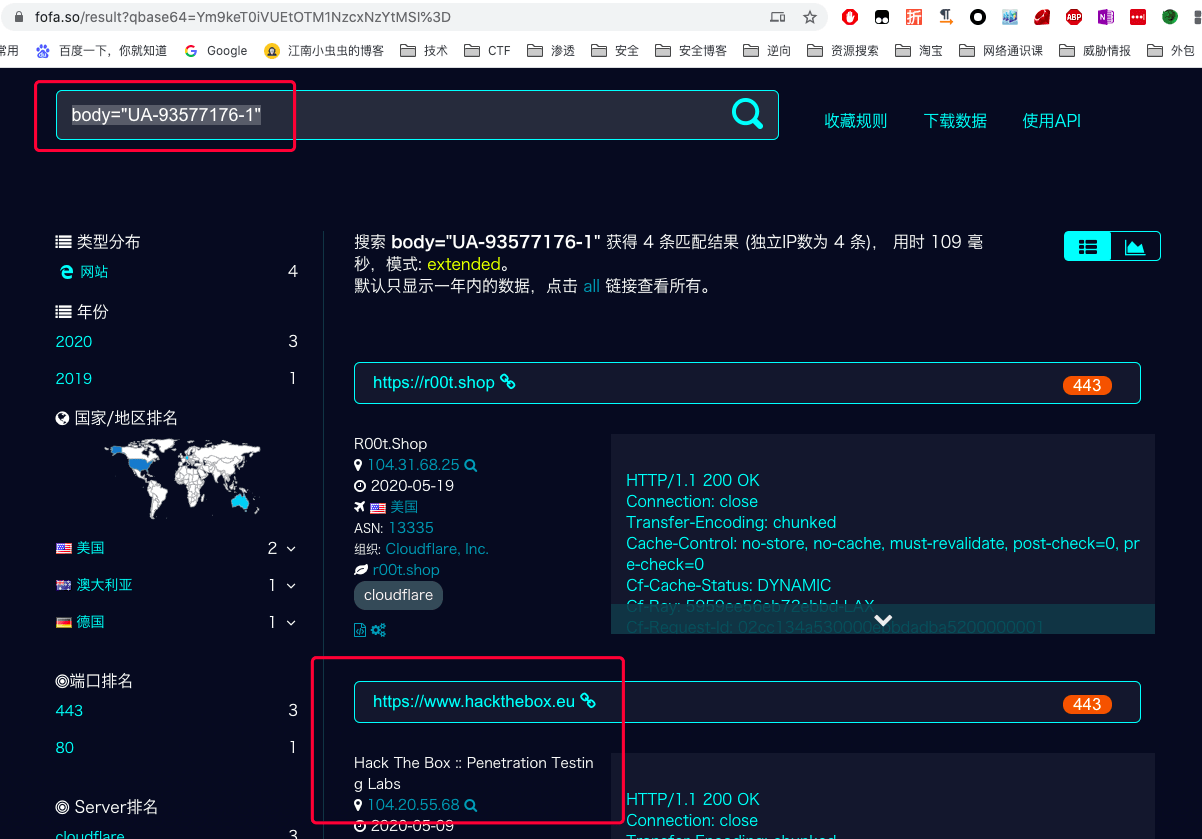Open the 威胁情报 bookmarks folder

1095,51
